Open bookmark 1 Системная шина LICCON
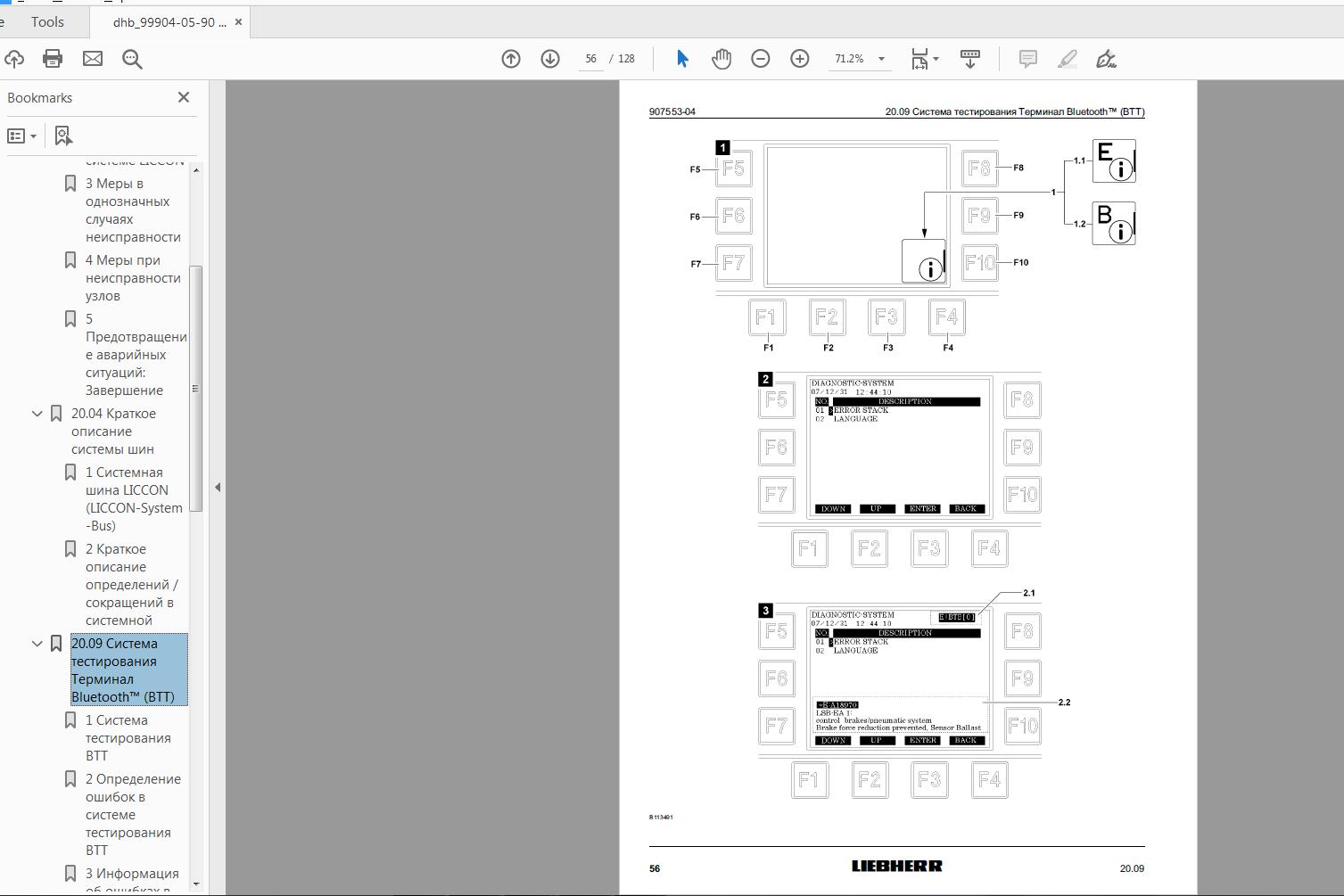 [134, 499]
